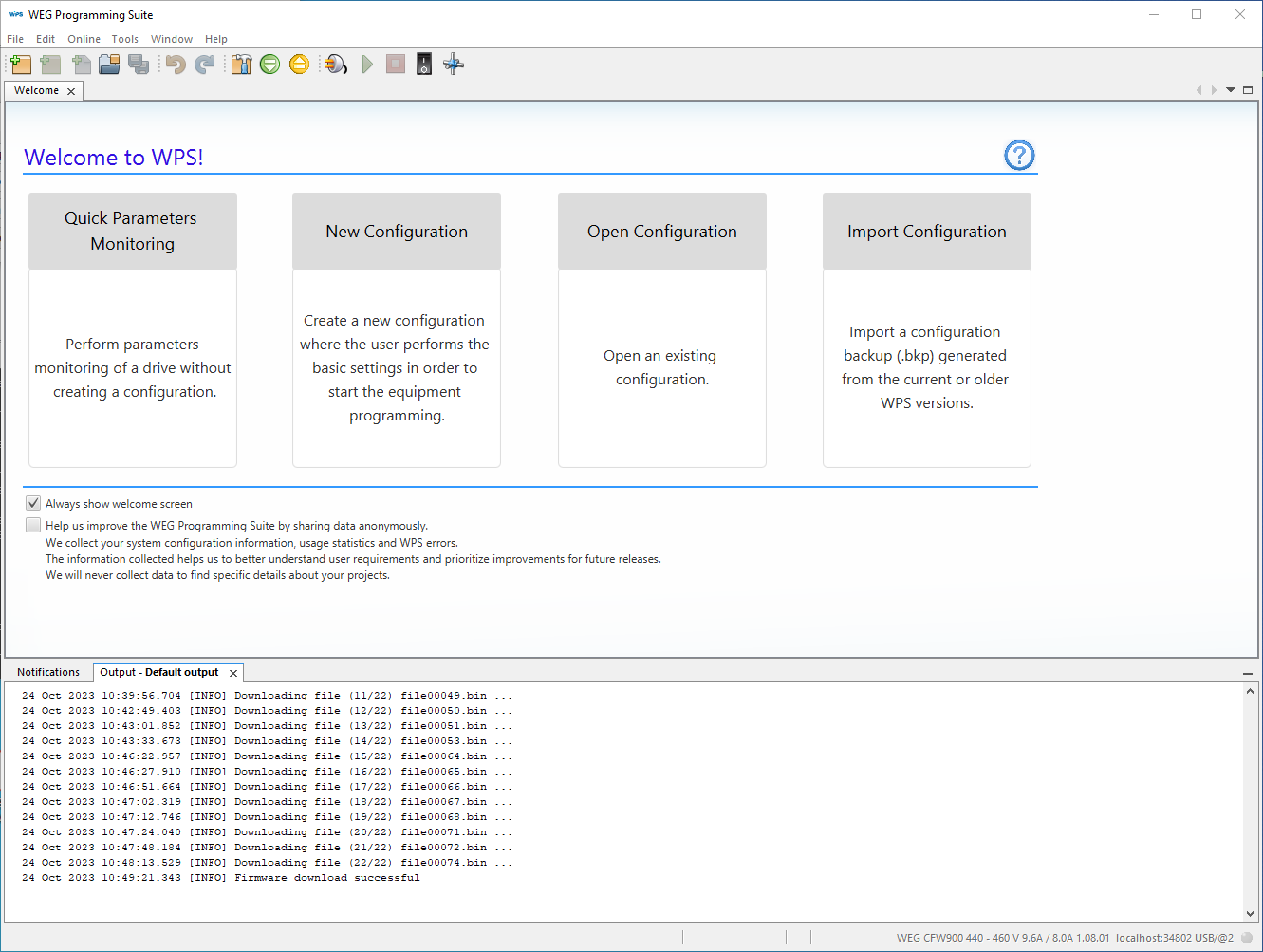Maximize the Welcome editor window
Viewport: 1263px width, 952px height.
coord(1248,90)
